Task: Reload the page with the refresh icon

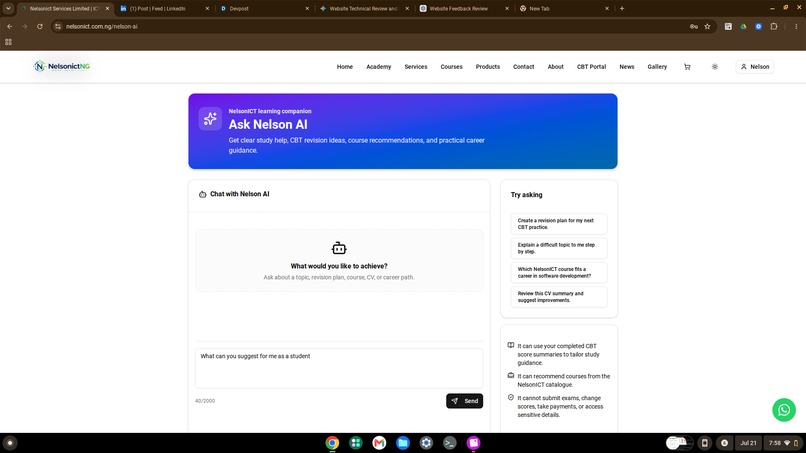Action: 40,26
